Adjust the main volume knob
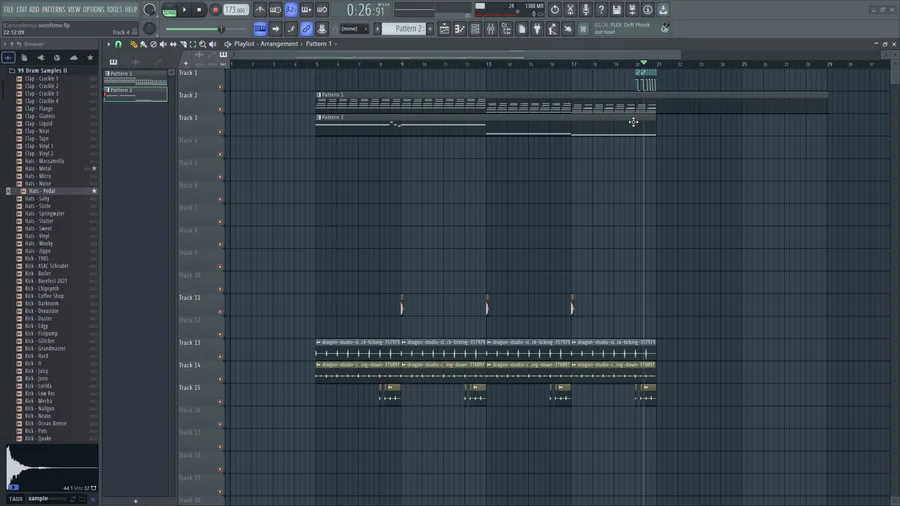Image resolution: width=900 pixels, height=506 pixels. coord(149,10)
